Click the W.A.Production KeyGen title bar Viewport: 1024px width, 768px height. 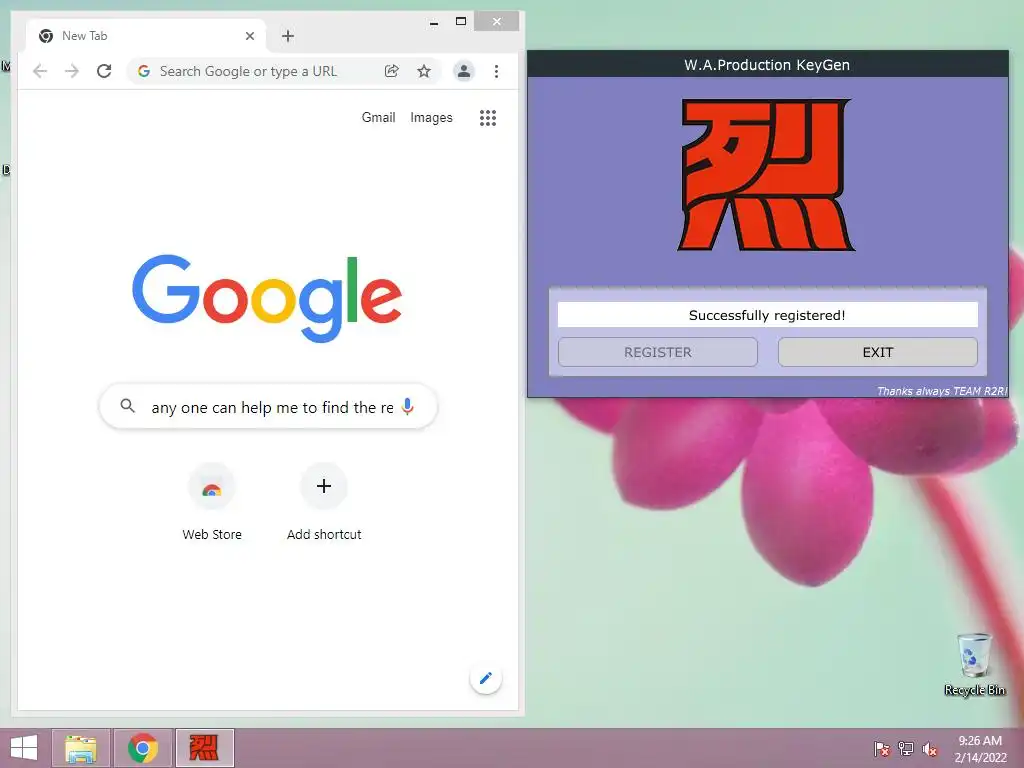click(x=767, y=65)
